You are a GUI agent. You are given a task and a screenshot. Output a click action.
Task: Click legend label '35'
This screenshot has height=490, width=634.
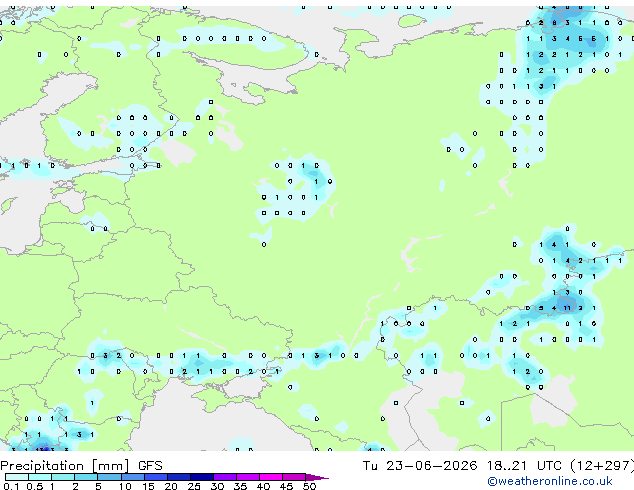tap(240, 486)
